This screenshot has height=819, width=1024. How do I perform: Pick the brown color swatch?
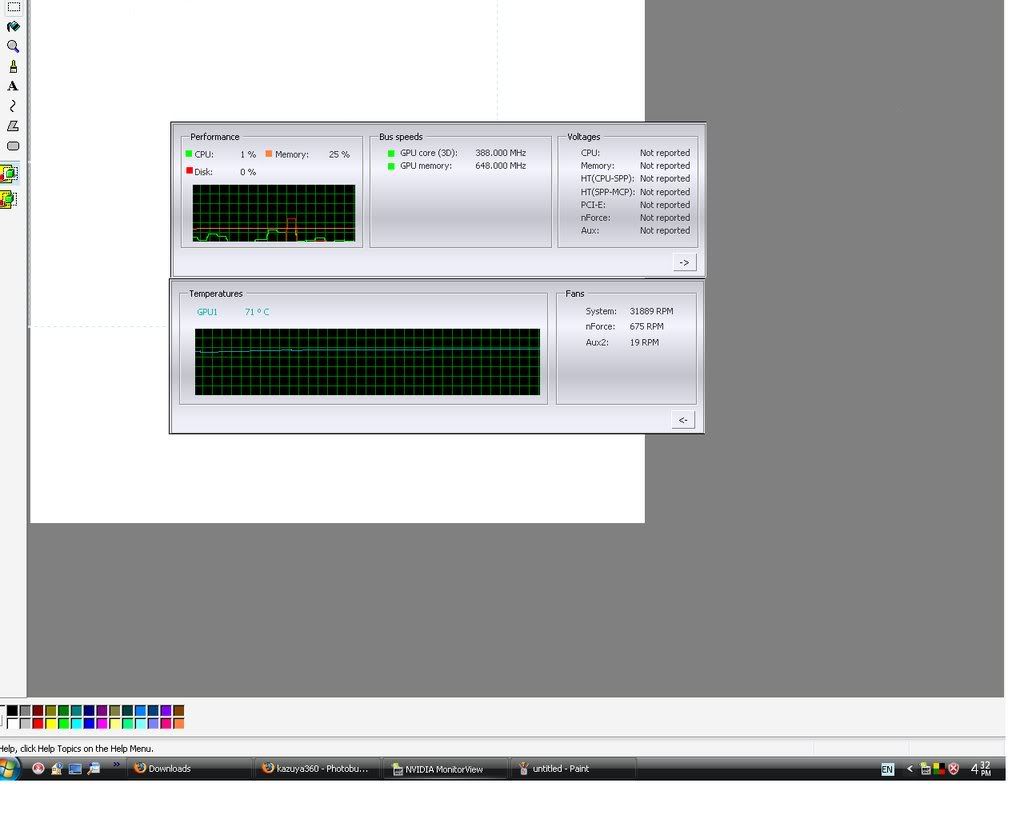coord(179,711)
